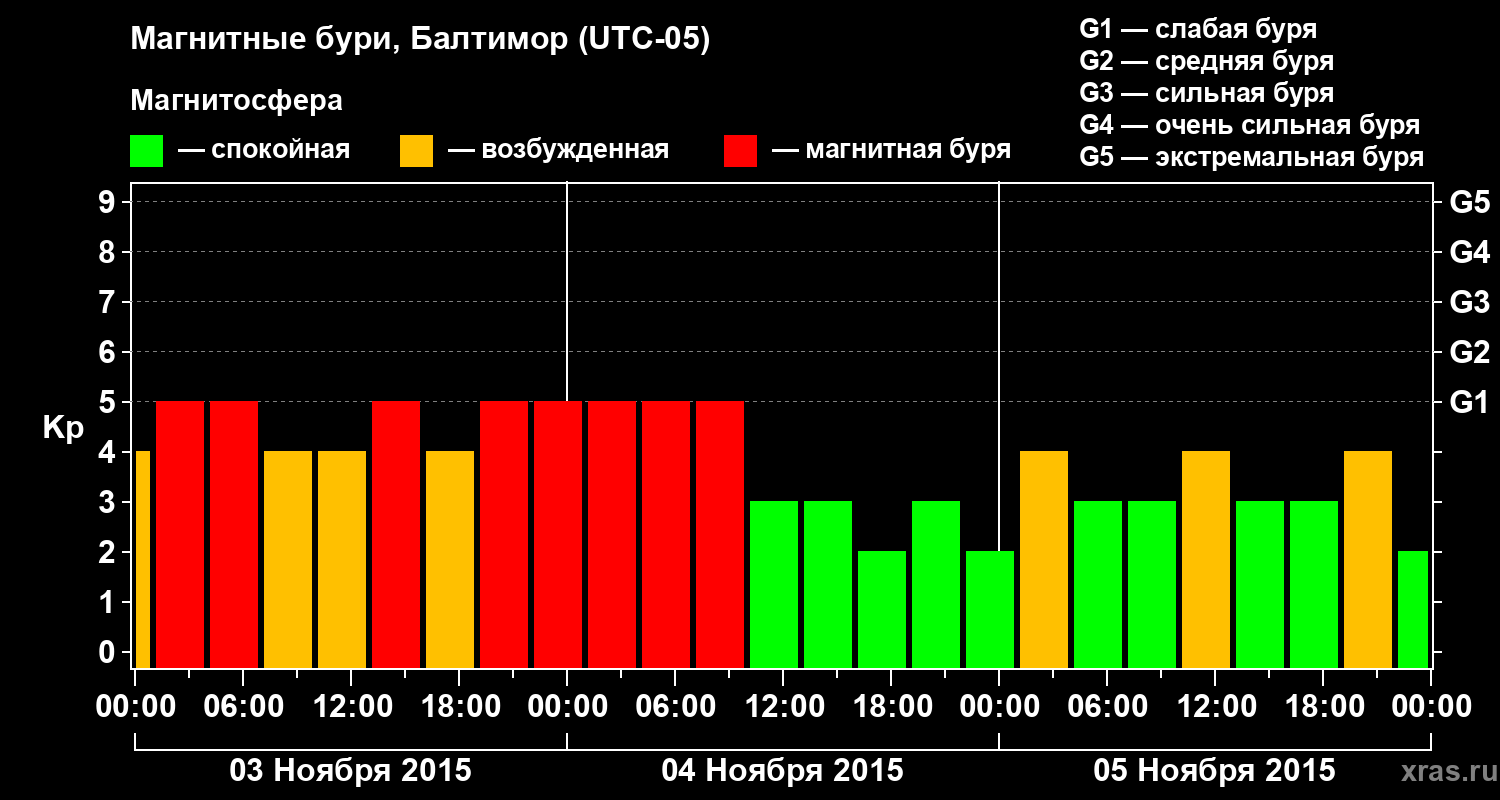Image resolution: width=1500 pixels, height=800 pixels.
Task: Click the '5' tick label on the Kp axis
Action: (109, 402)
